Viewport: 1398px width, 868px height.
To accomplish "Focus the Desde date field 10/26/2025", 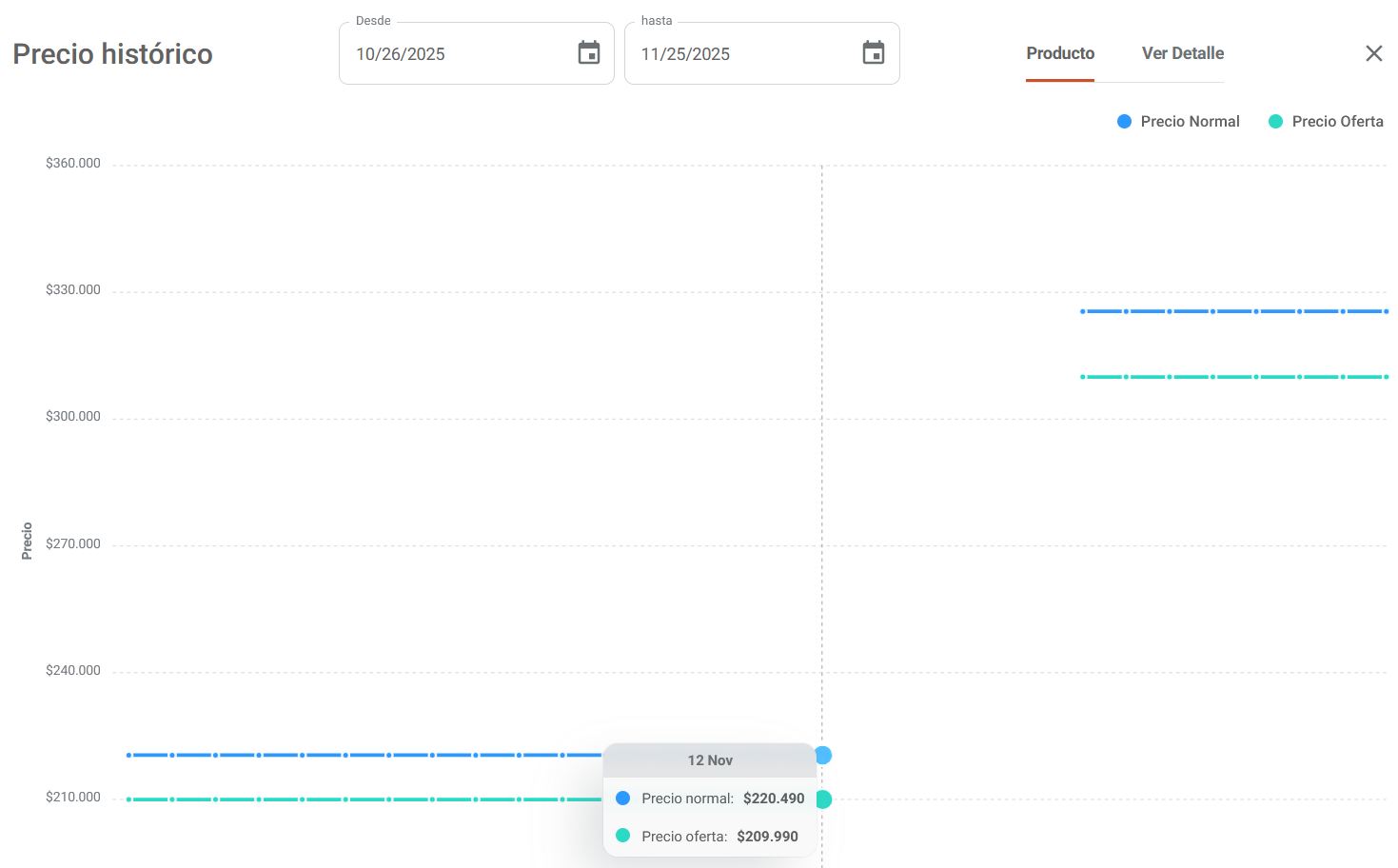I will pyautogui.click(x=457, y=54).
